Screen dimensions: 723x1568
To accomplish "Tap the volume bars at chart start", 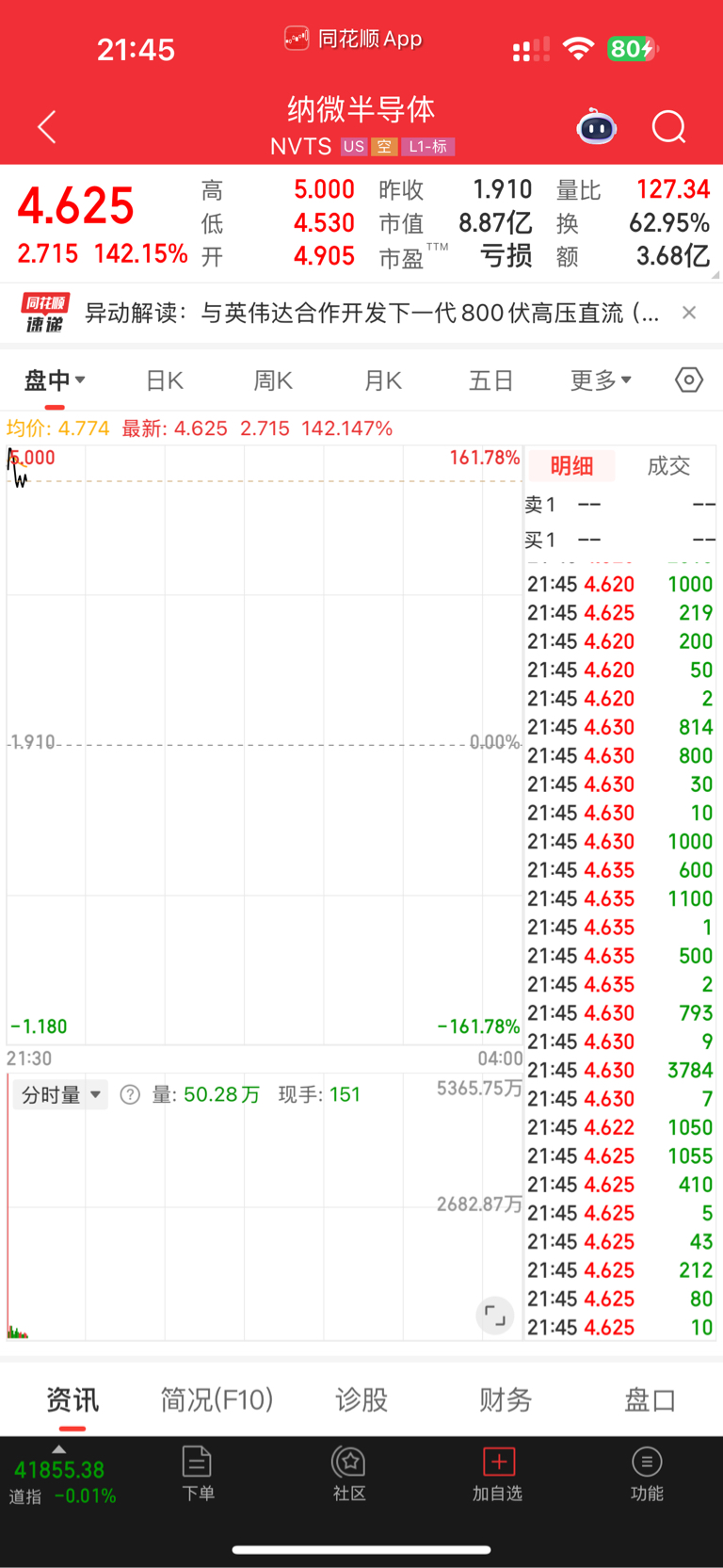I will pos(18,1332).
